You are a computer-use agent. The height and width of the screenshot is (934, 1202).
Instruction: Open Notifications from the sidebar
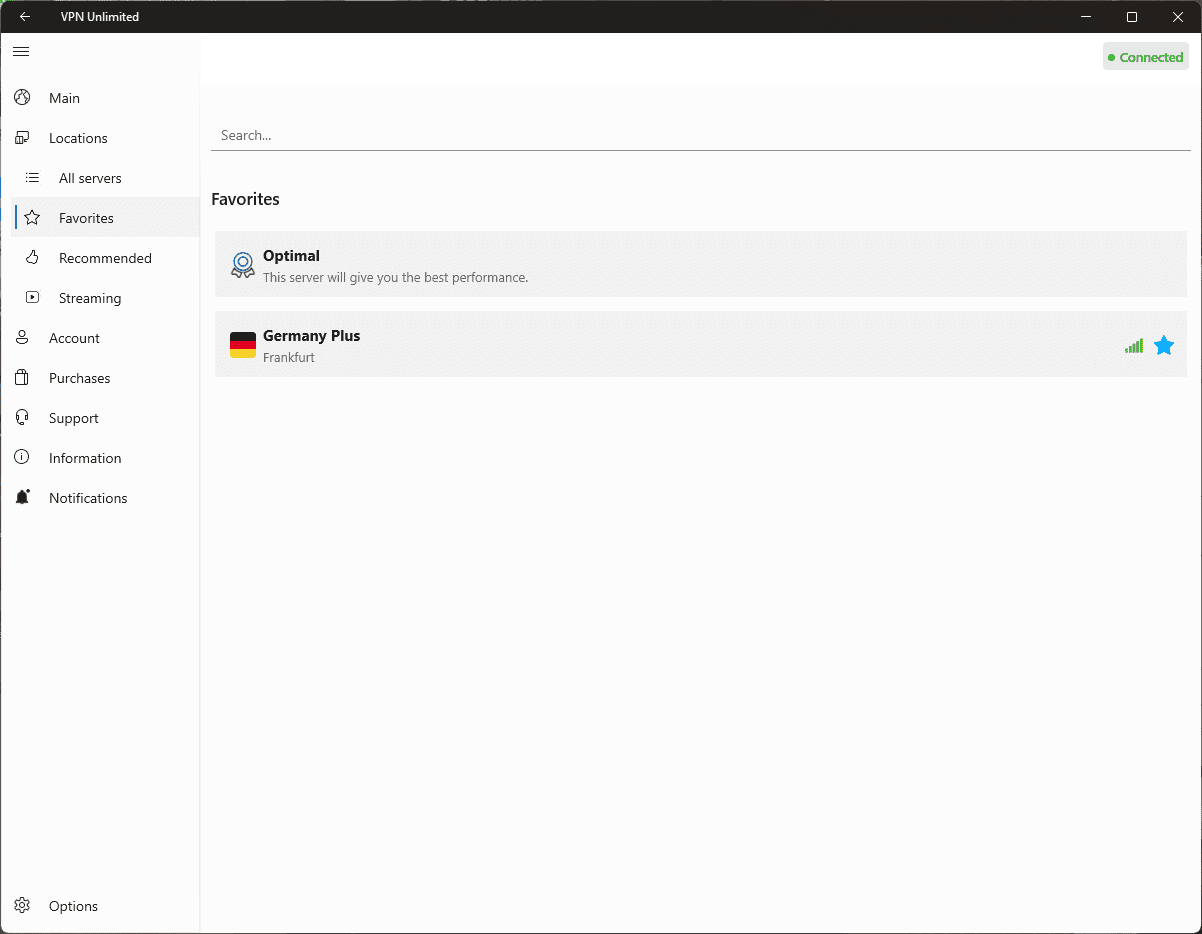(x=88, y=498)
